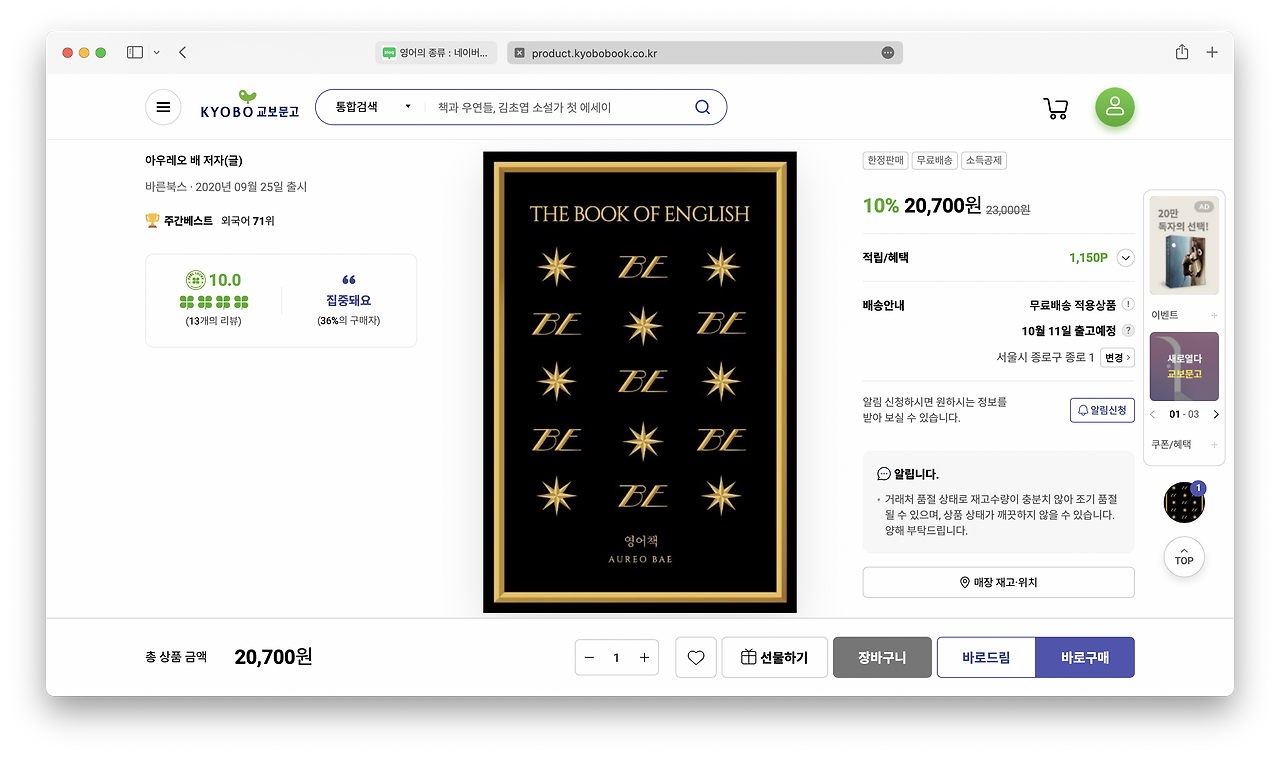Image resolution: width=1280 pixels, height=757 pixels.
Task: Open the hamburger menu button
Action: click(x=163, y=107)
